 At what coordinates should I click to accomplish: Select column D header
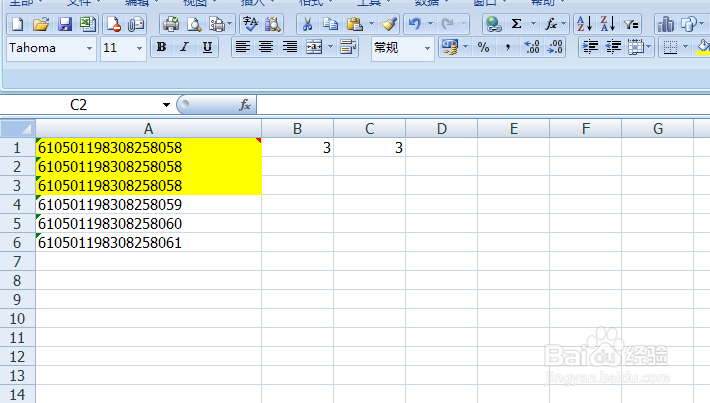(441, 129)
